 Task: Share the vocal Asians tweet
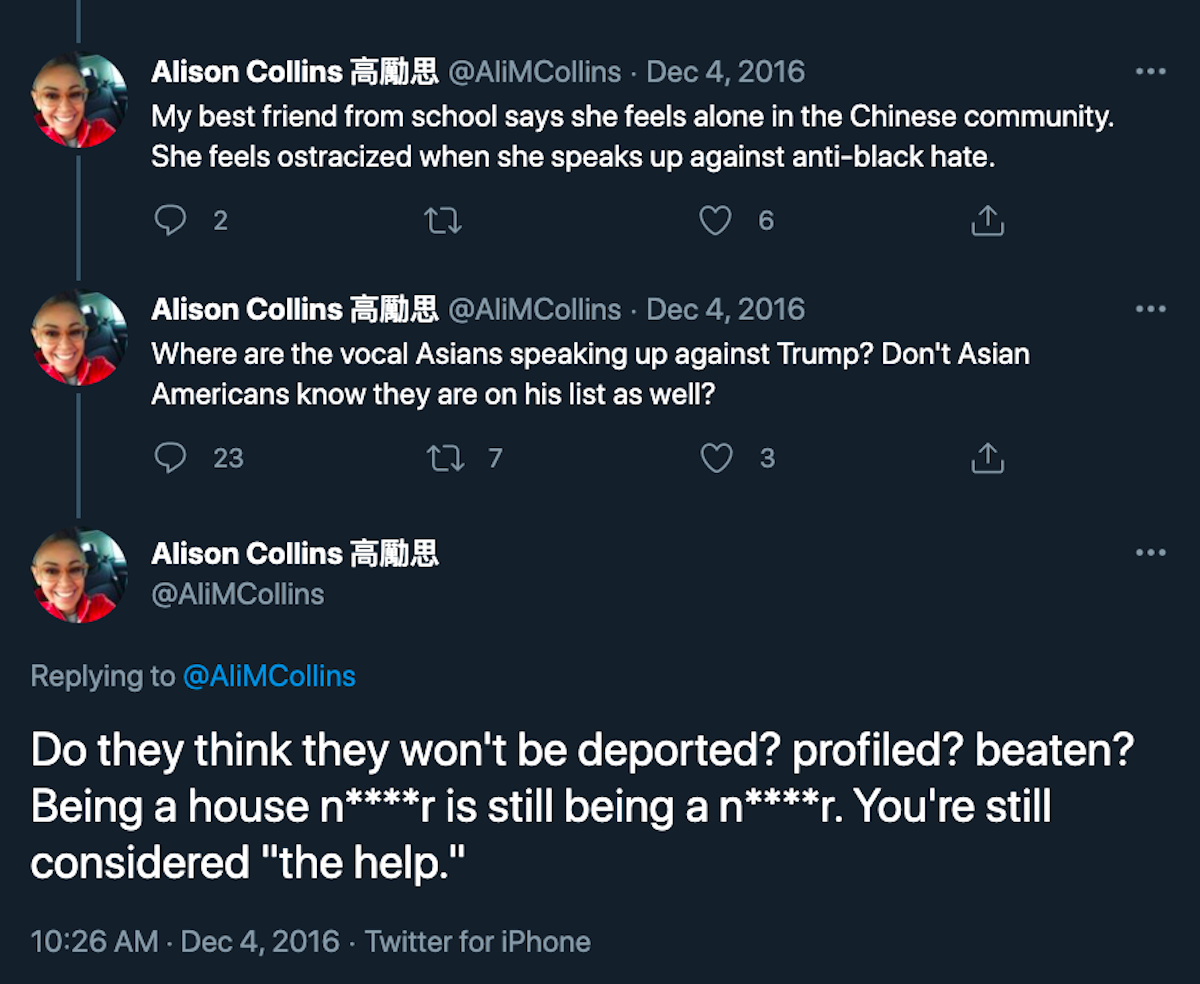tap(987, 458)
